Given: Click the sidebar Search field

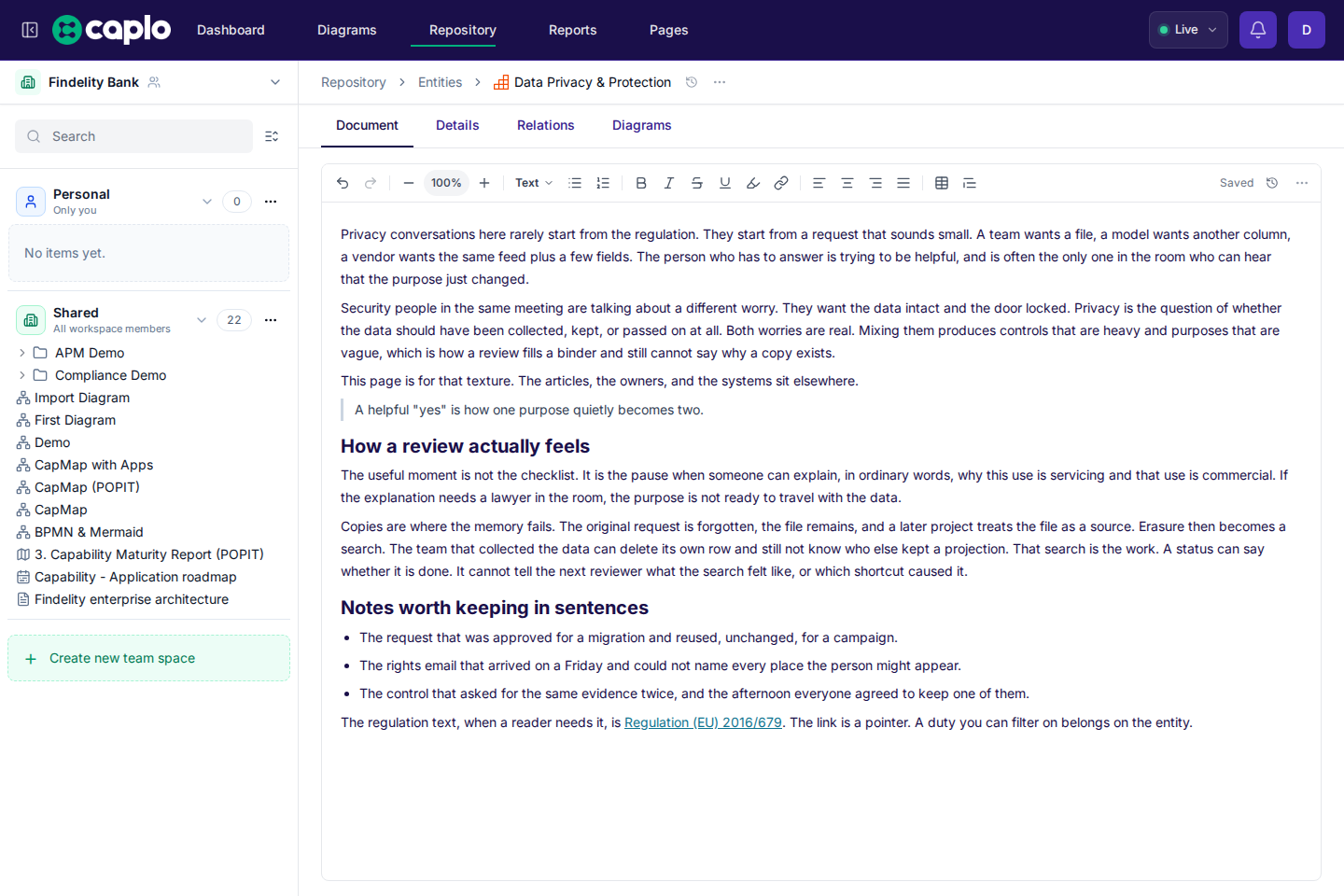Looking at the screenshot, I should tap(133, 136).
